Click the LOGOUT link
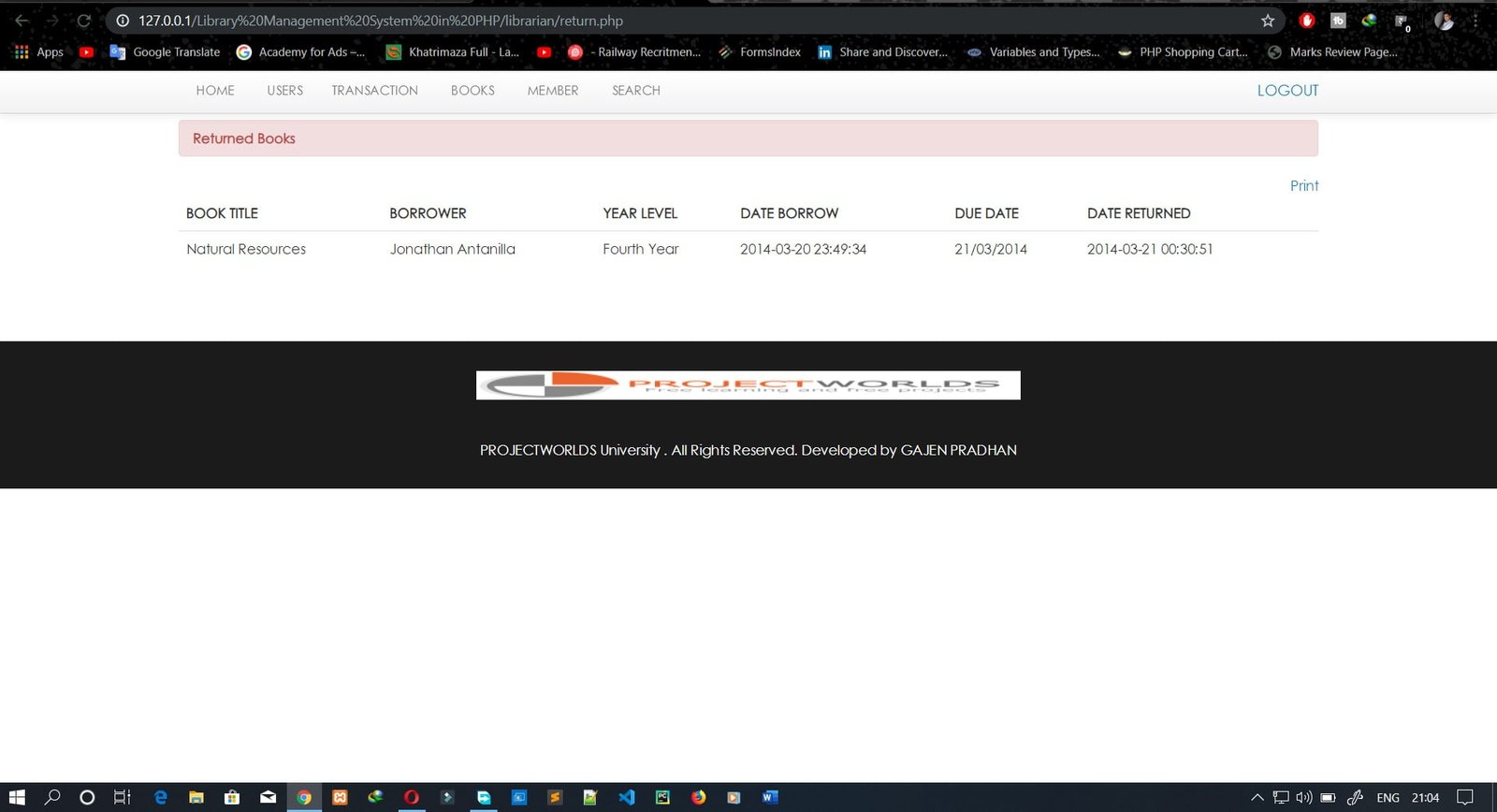Image resolution: width=1497 pixels, height=812 pixels. [1287, 91]
